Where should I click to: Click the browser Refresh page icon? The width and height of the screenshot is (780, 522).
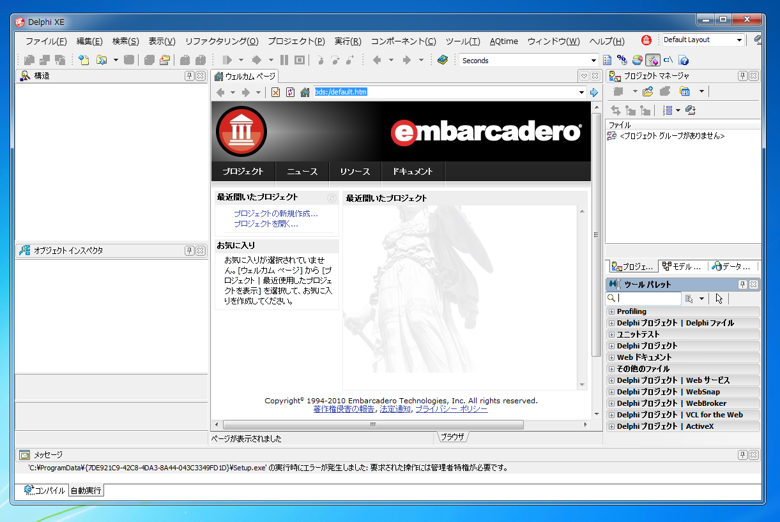click(x=290, y=92)
